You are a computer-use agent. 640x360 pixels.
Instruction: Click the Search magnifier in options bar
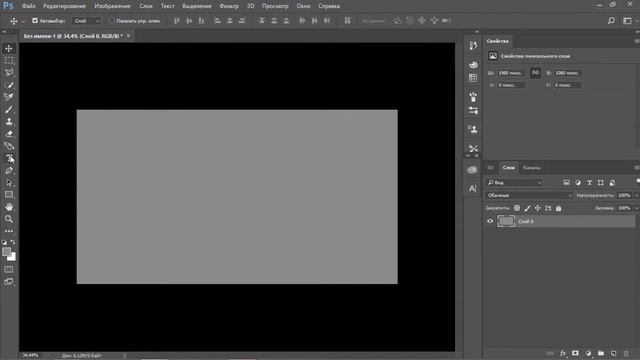(x=611, y=20)
